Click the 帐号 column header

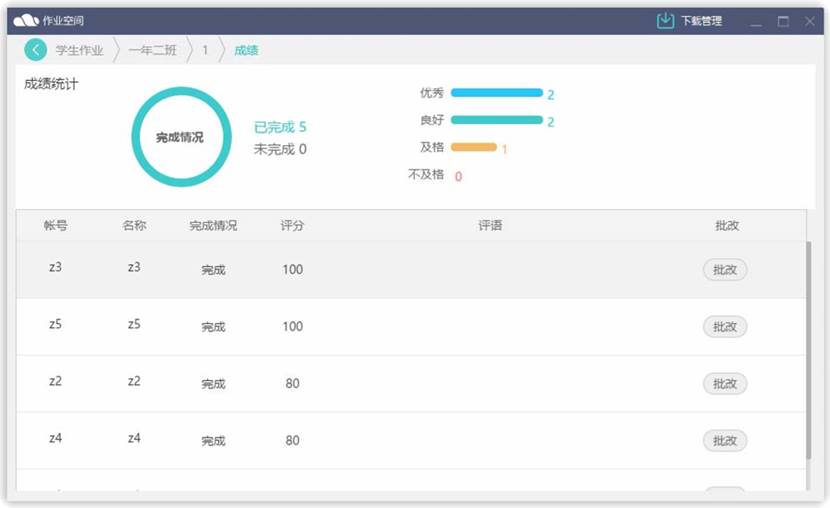pos(56,225)
